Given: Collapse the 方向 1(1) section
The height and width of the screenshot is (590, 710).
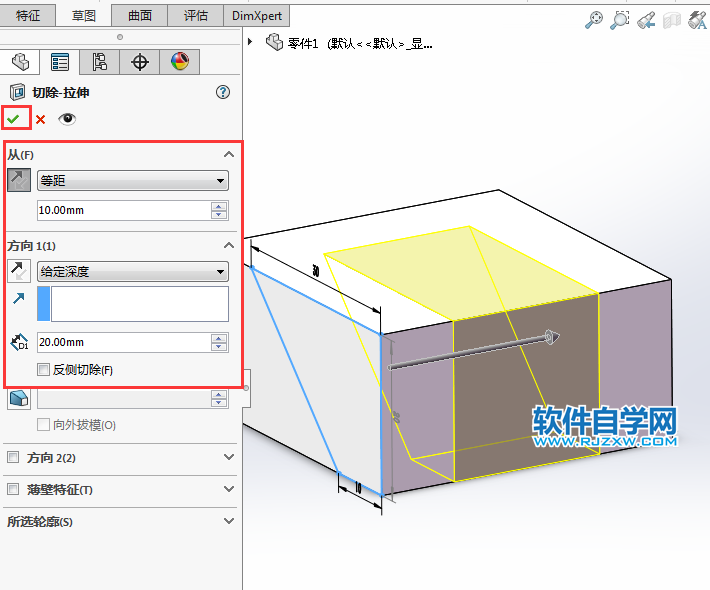Looking at the screenshot, I should (229, 245).
